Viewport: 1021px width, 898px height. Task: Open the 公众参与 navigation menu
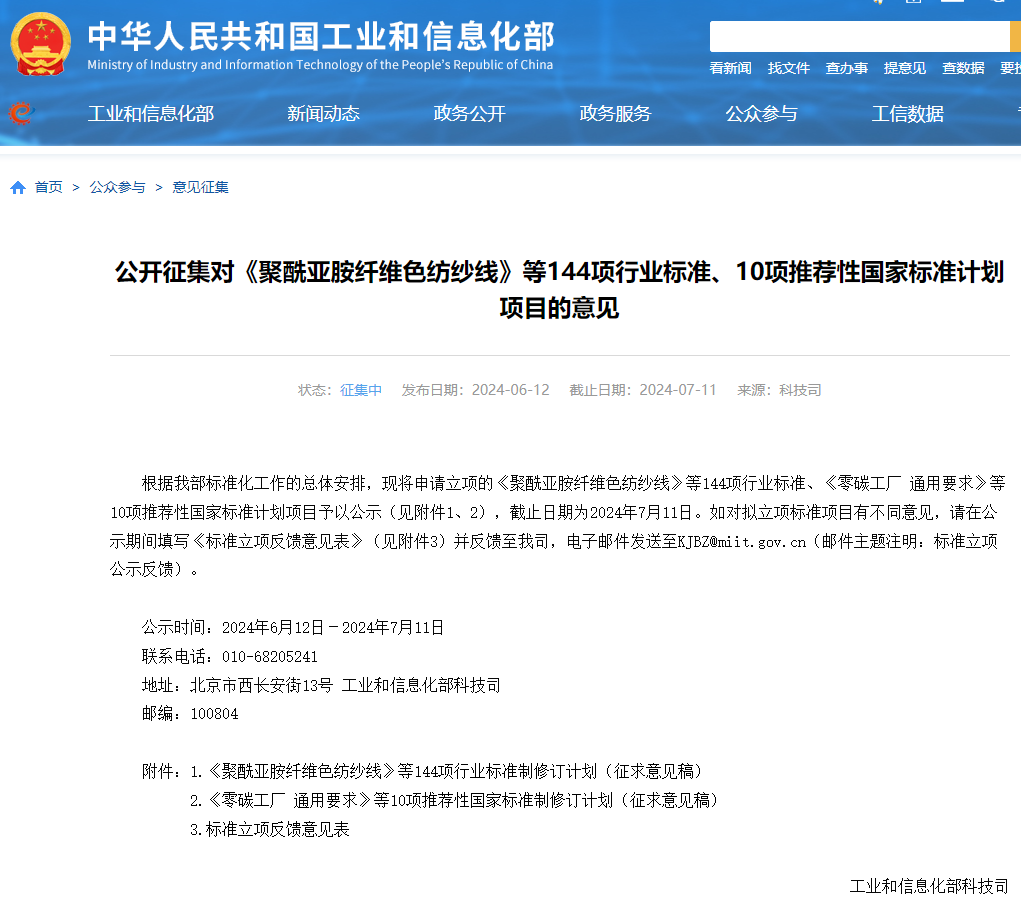click(761, 114)
